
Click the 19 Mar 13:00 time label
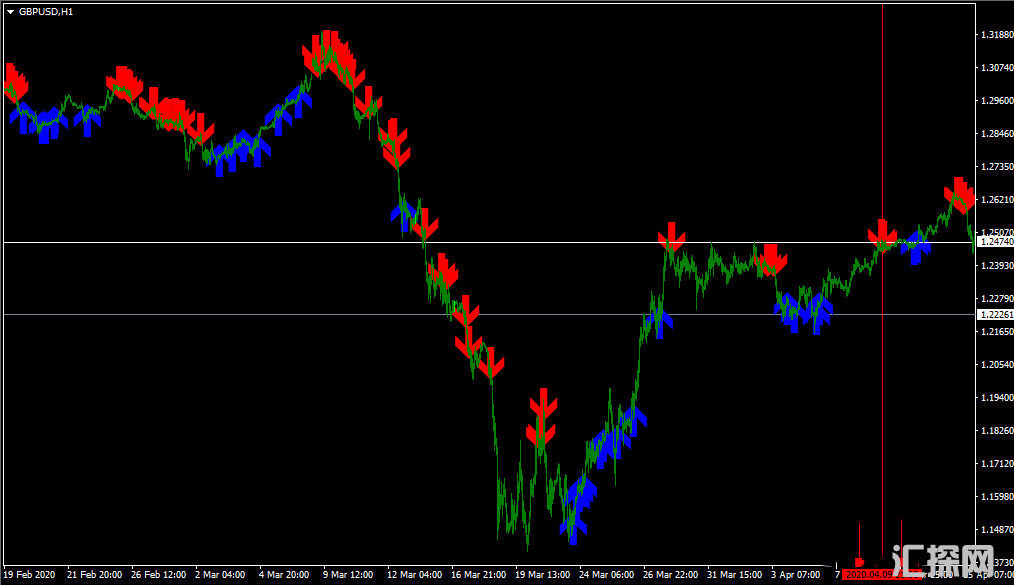coord(543,574)
